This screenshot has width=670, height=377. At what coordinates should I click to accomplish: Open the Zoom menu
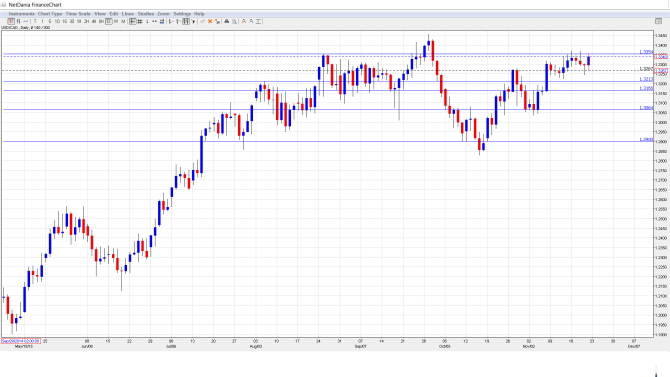click(163, 14)
